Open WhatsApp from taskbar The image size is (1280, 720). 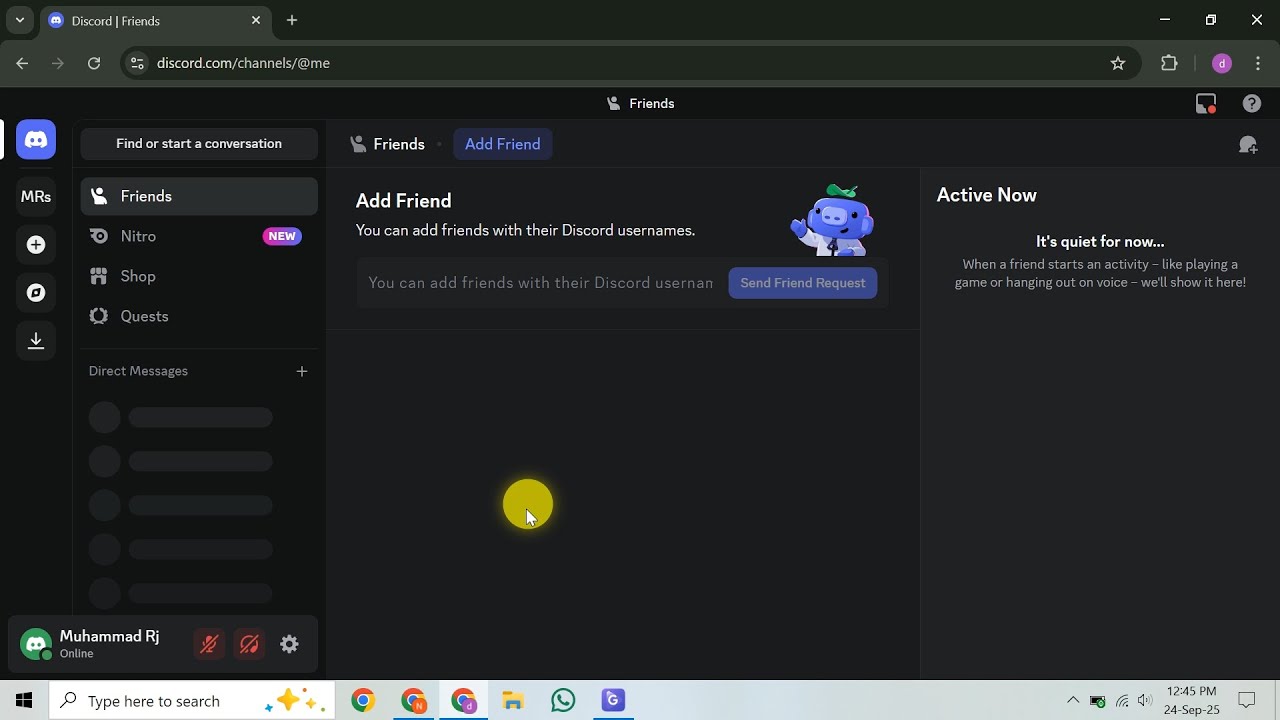pyautogui.click(x=563, y=701)
